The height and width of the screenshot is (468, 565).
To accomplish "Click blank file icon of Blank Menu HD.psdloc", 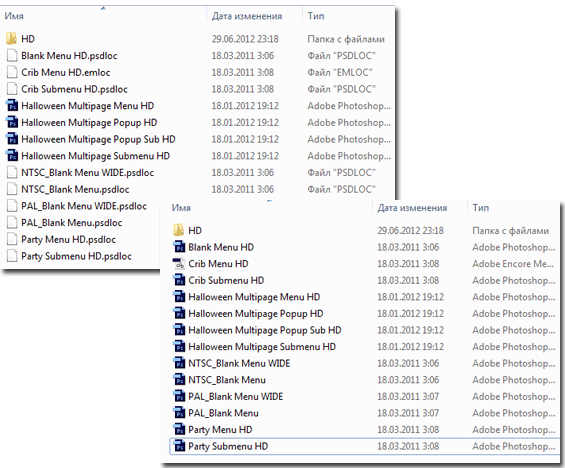I will pyautogui.click(x=12, y=55).
